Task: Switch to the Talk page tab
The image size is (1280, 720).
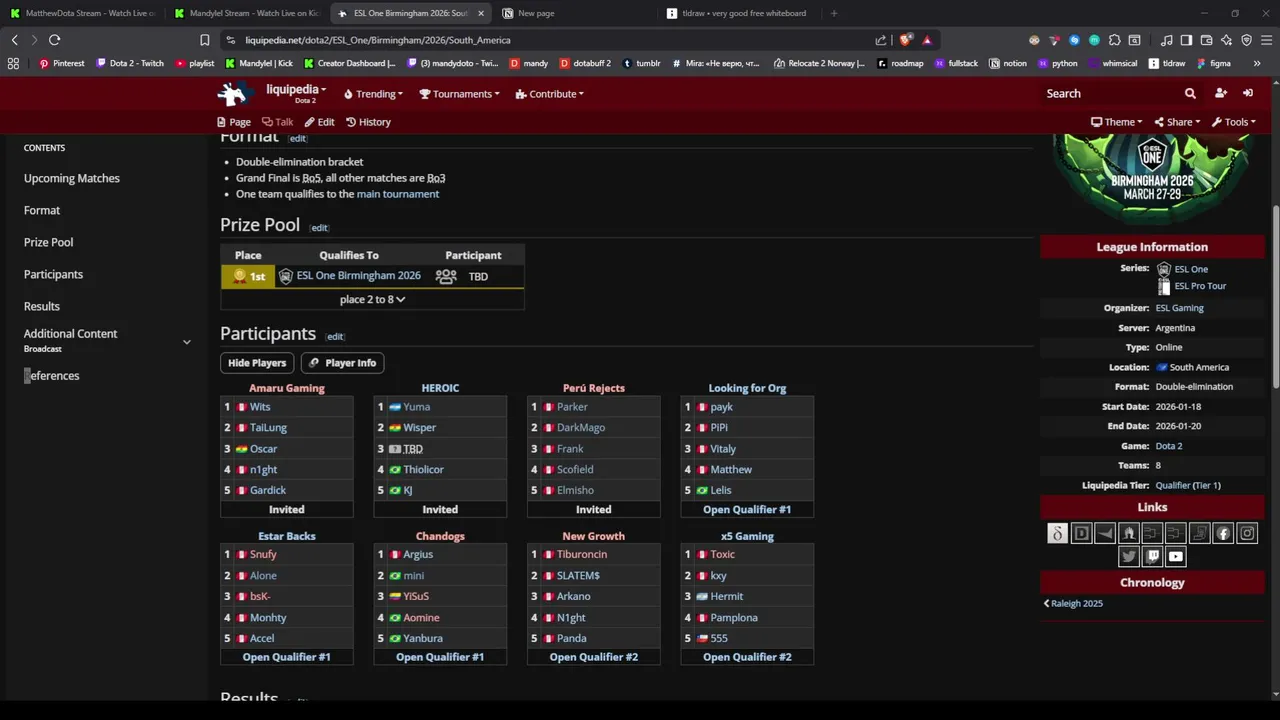Action: (277, 122)
